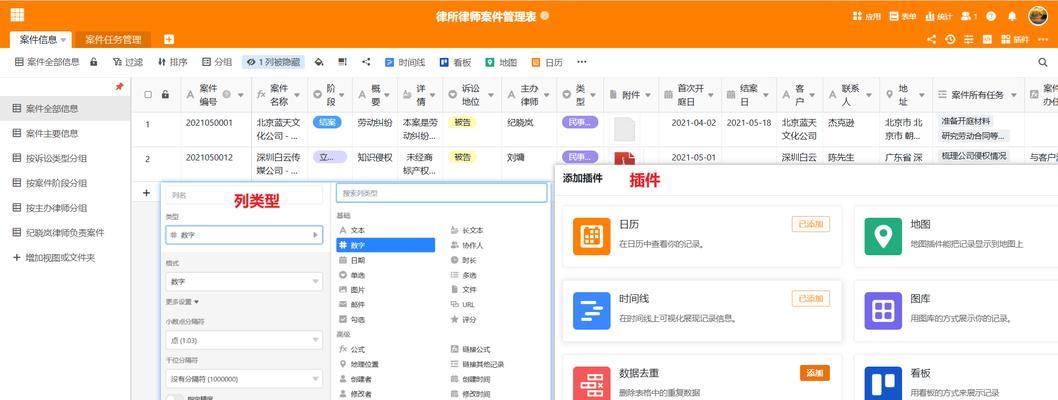Click 添加 button for 数据去重

click(x=814, y=372)
